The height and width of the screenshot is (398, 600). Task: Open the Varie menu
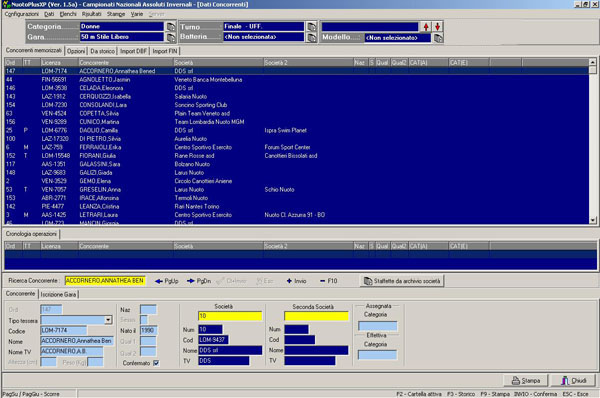pyautogui.click(x=137, y=14)
